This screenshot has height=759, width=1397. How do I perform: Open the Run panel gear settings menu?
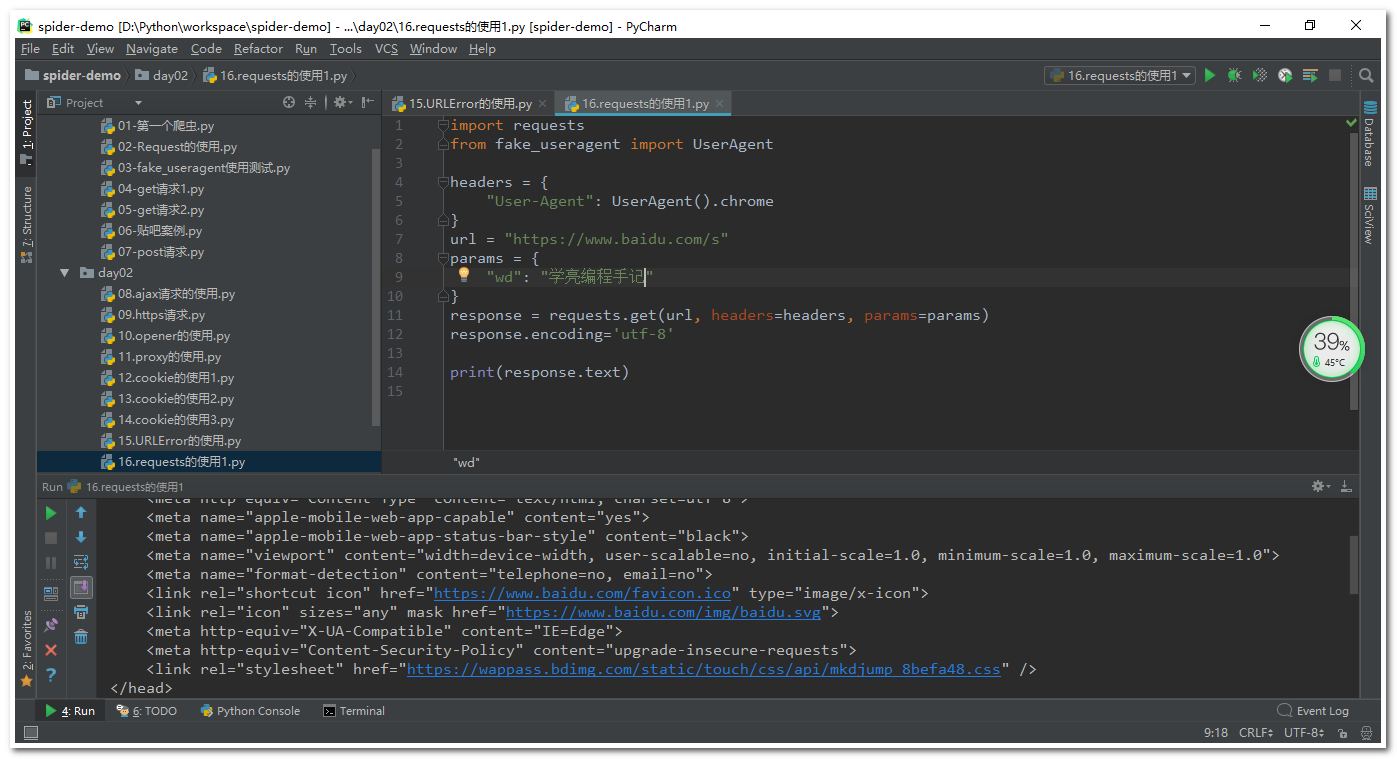[1321, 487]
